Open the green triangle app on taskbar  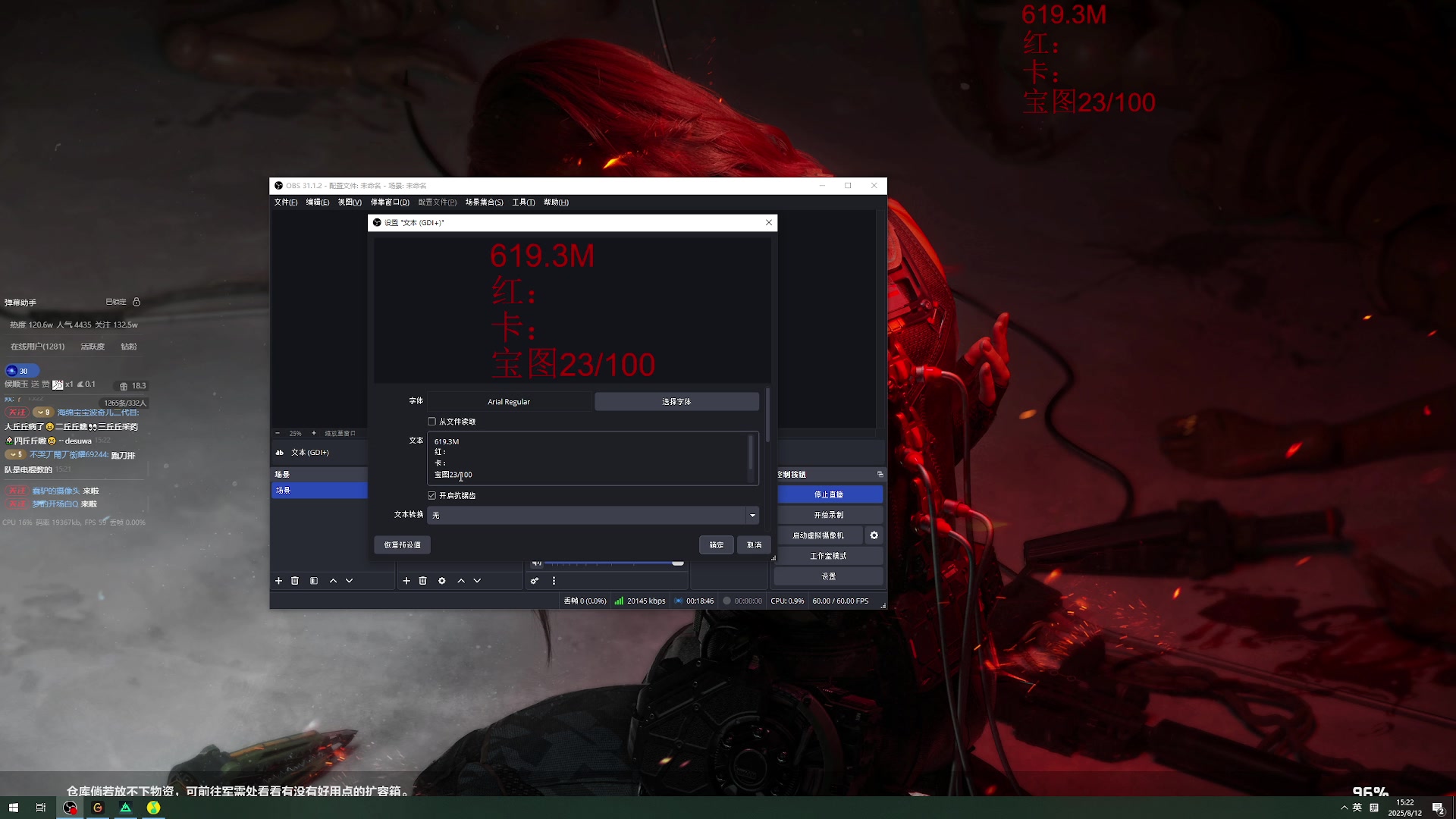(126, 808)
